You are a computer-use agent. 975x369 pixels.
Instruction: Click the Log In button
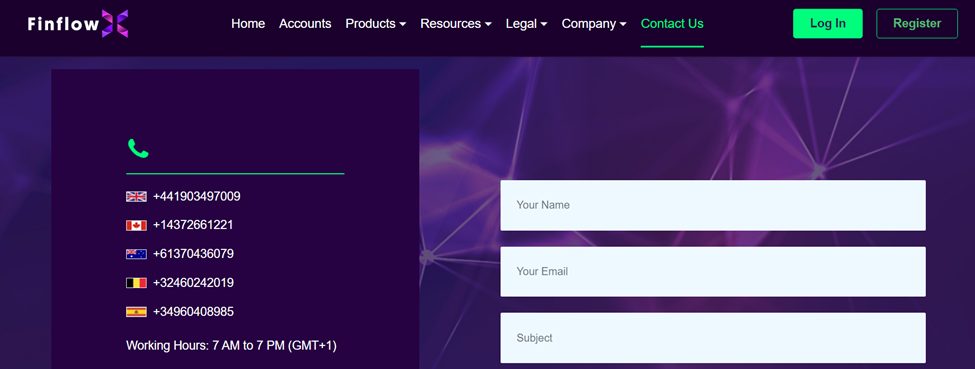pos(828,24)
